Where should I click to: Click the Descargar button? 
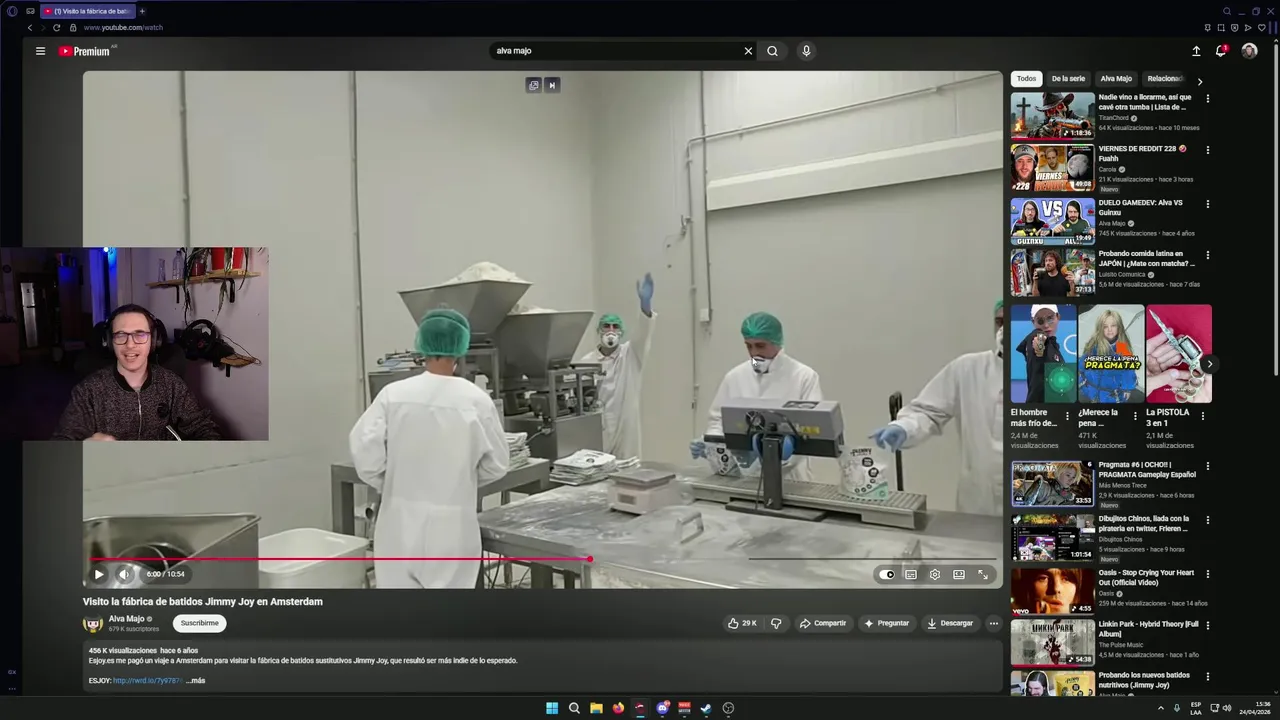pyautogui.click(x=950, y=623)
